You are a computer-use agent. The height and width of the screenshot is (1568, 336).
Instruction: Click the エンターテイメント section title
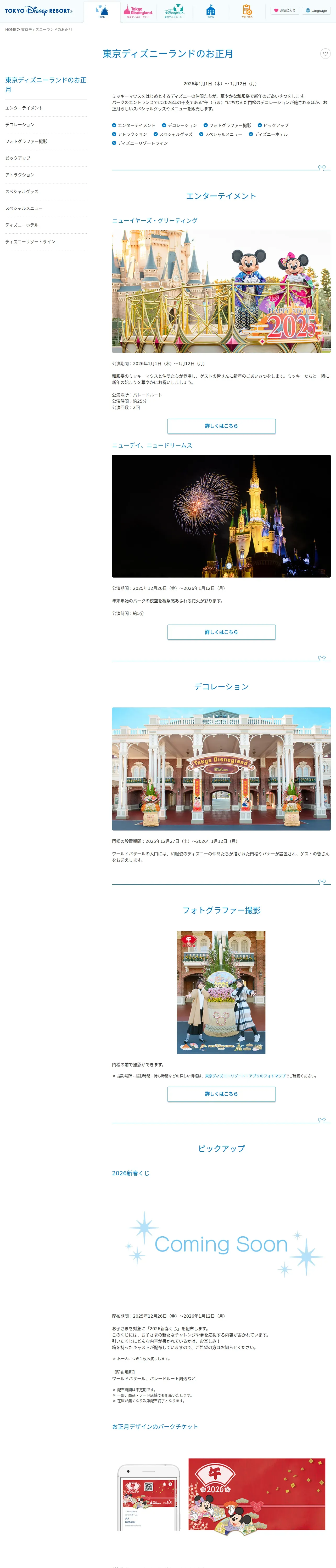click(221, 196)
